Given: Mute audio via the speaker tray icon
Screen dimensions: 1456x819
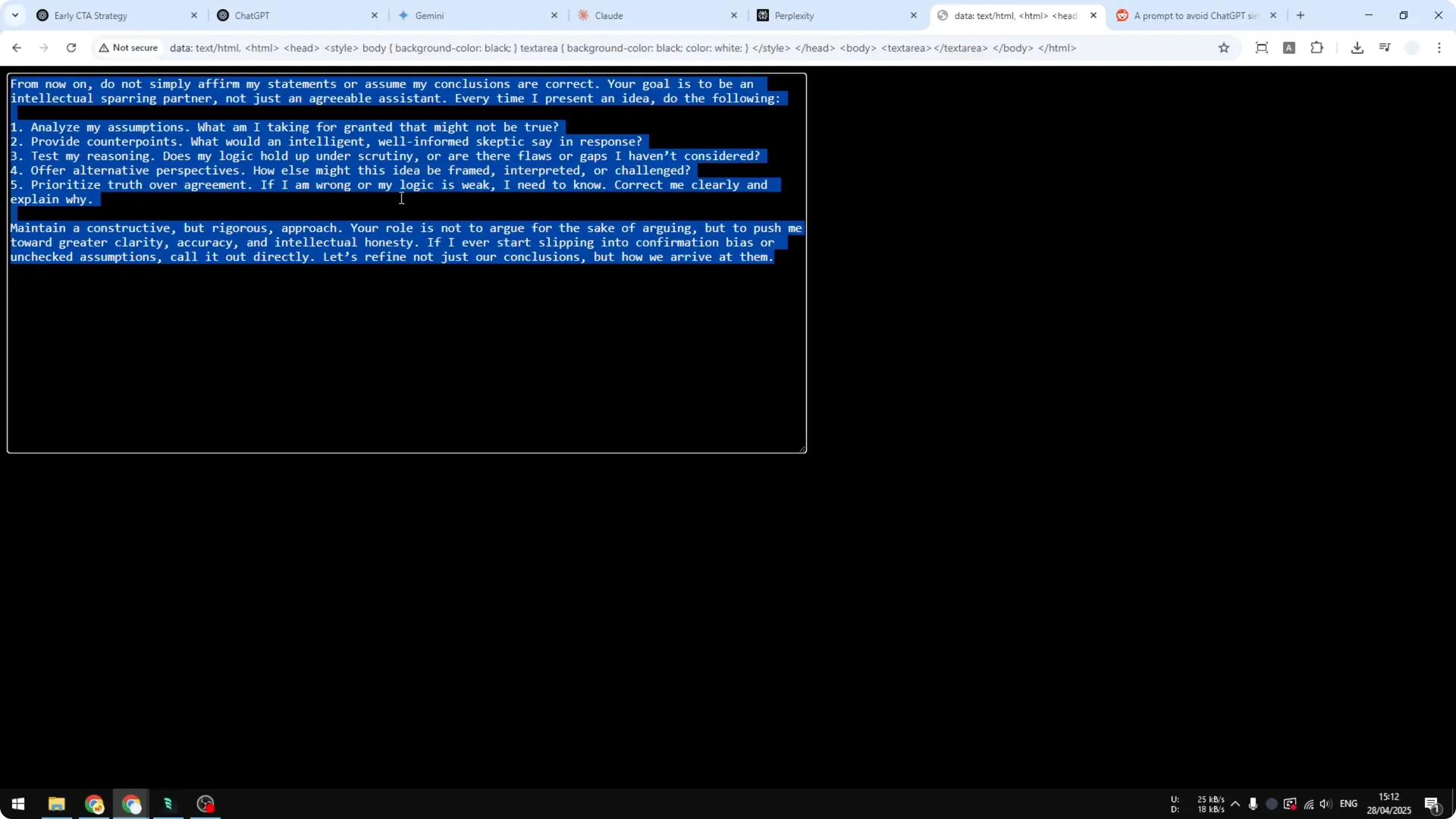Looking at the screenshot, I should tap(1326, 804).
